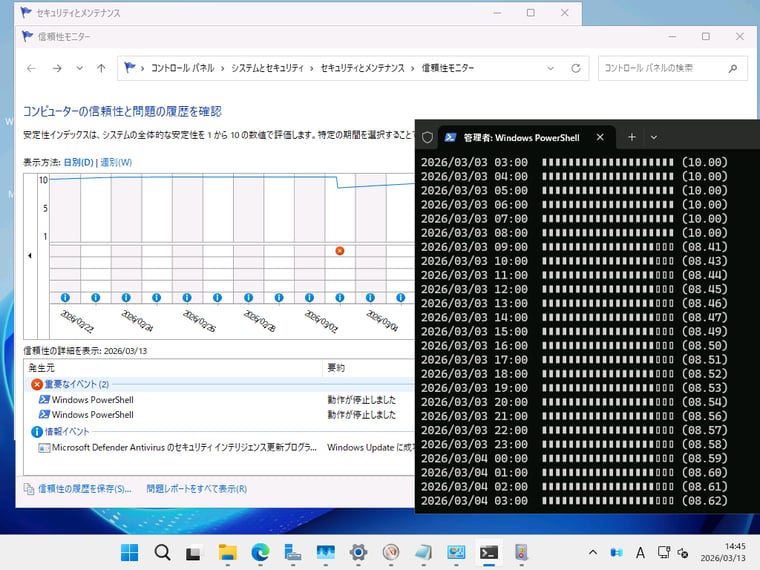
Task: Open システムとセキュリティ breadcrumb
Action: point(267,68)
